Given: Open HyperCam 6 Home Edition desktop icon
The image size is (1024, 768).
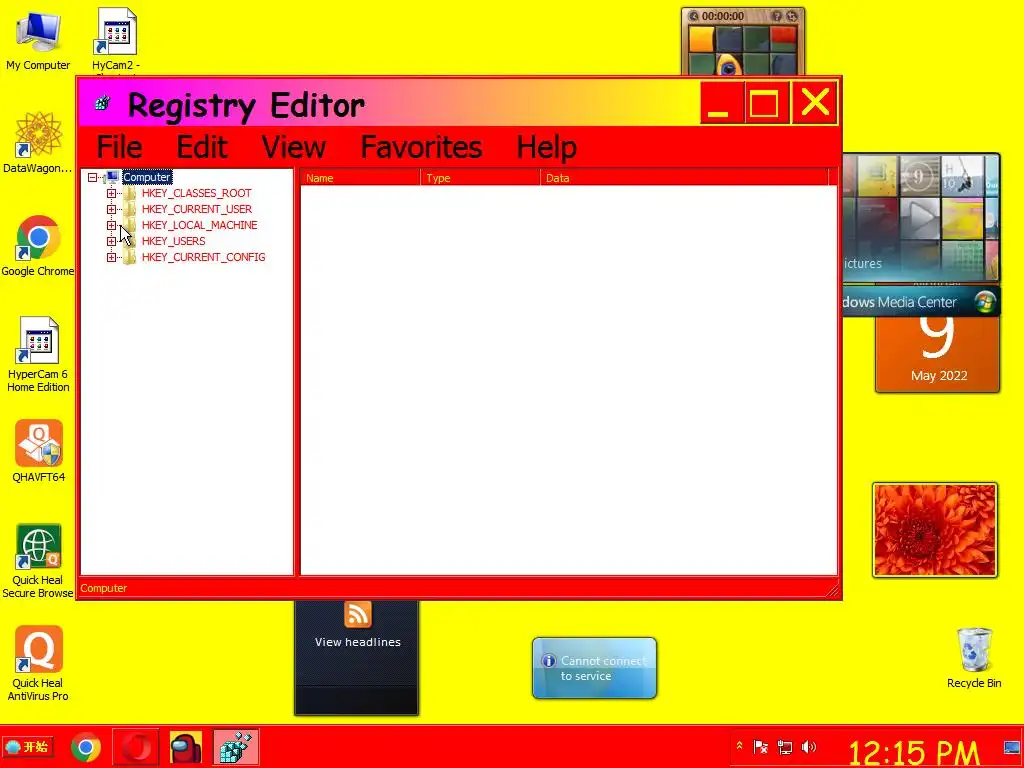Looking at the screenshot, I should (x=38, y=355).
